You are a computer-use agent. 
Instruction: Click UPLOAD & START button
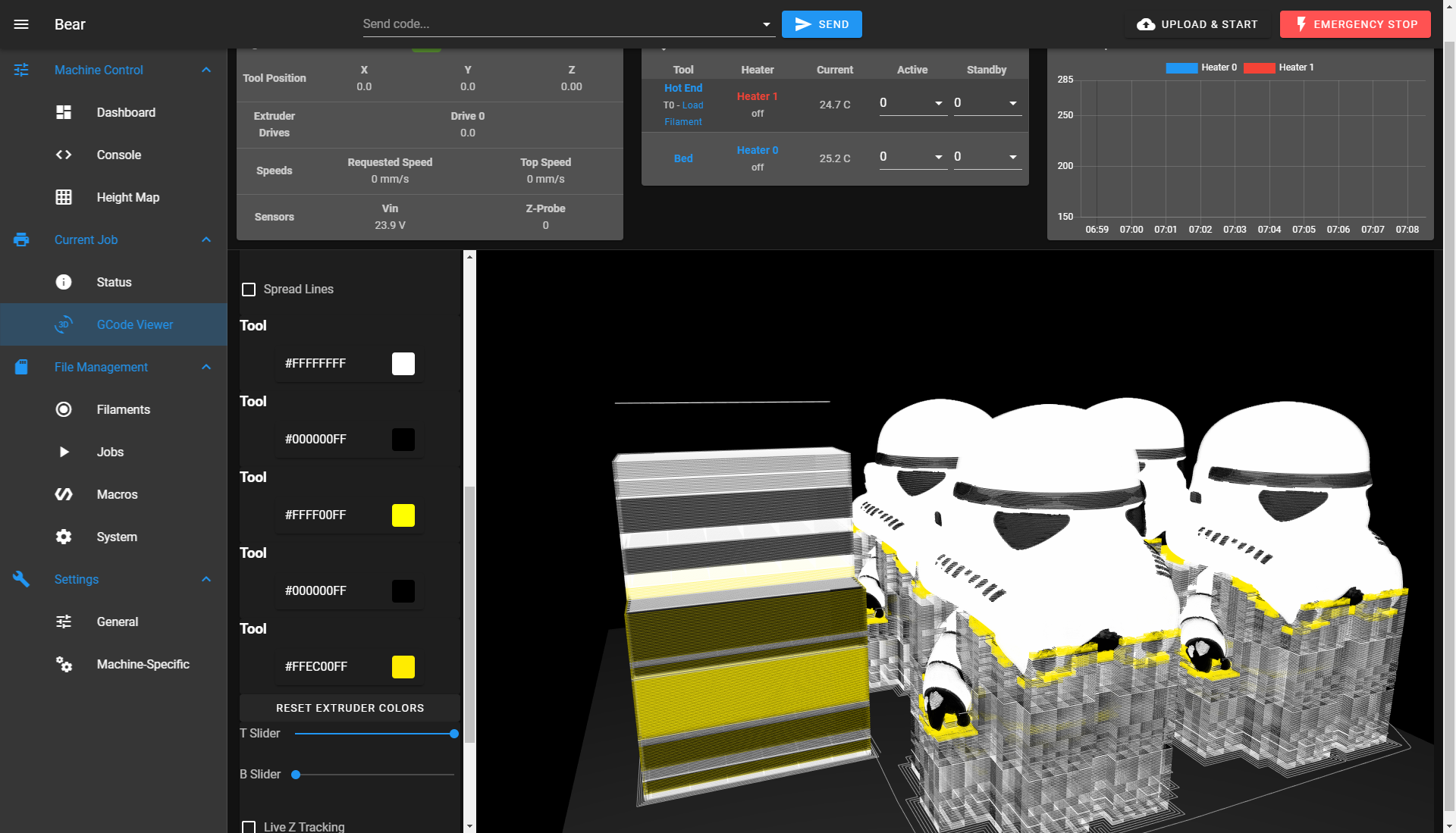tap(1197, 24)
